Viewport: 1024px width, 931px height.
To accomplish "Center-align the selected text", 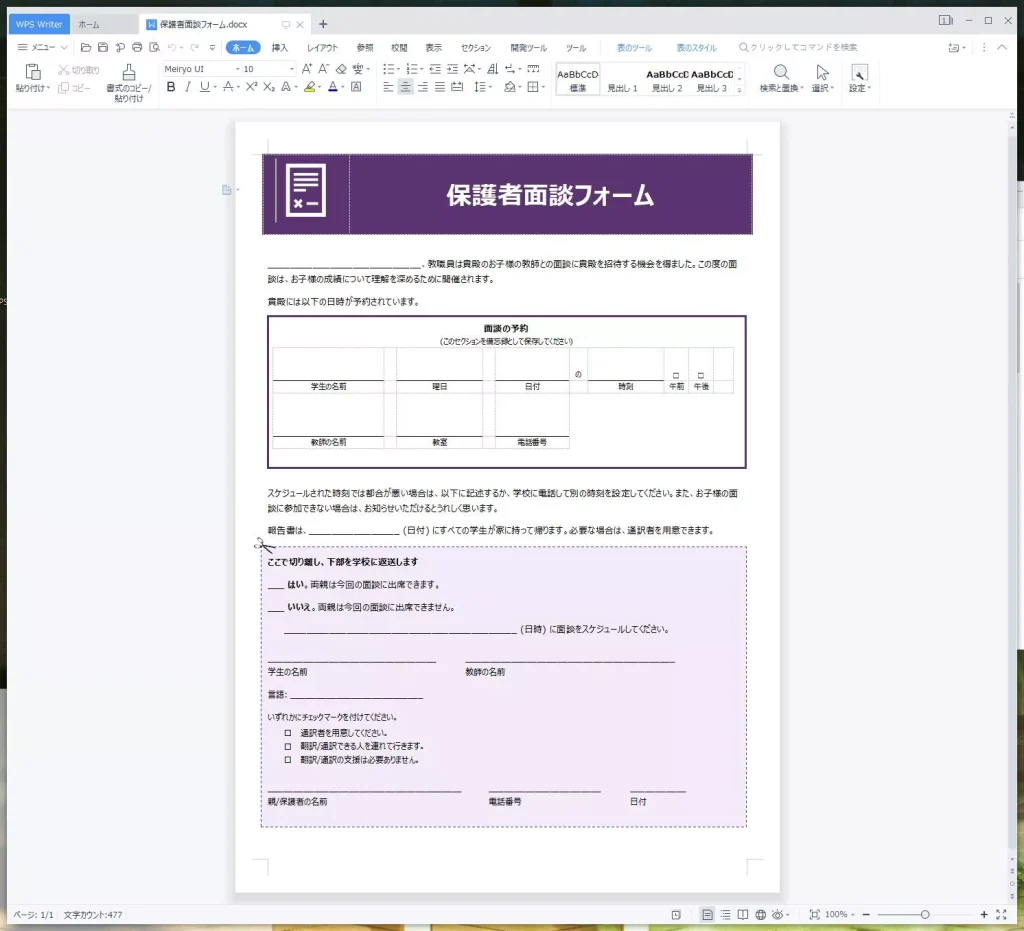I will point(405,88).
